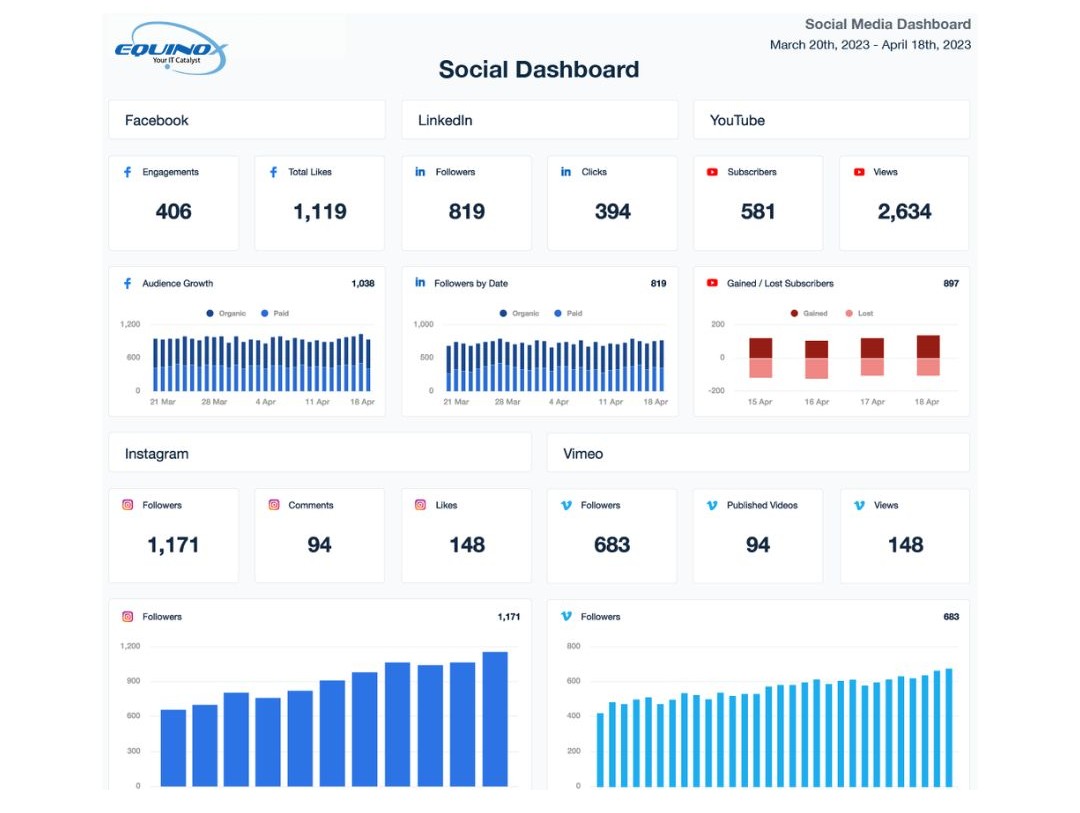Screen dimensions: 1080x813
Task: Click the 15 Apr bar in subscribers chart
Action: pos(760,358)
